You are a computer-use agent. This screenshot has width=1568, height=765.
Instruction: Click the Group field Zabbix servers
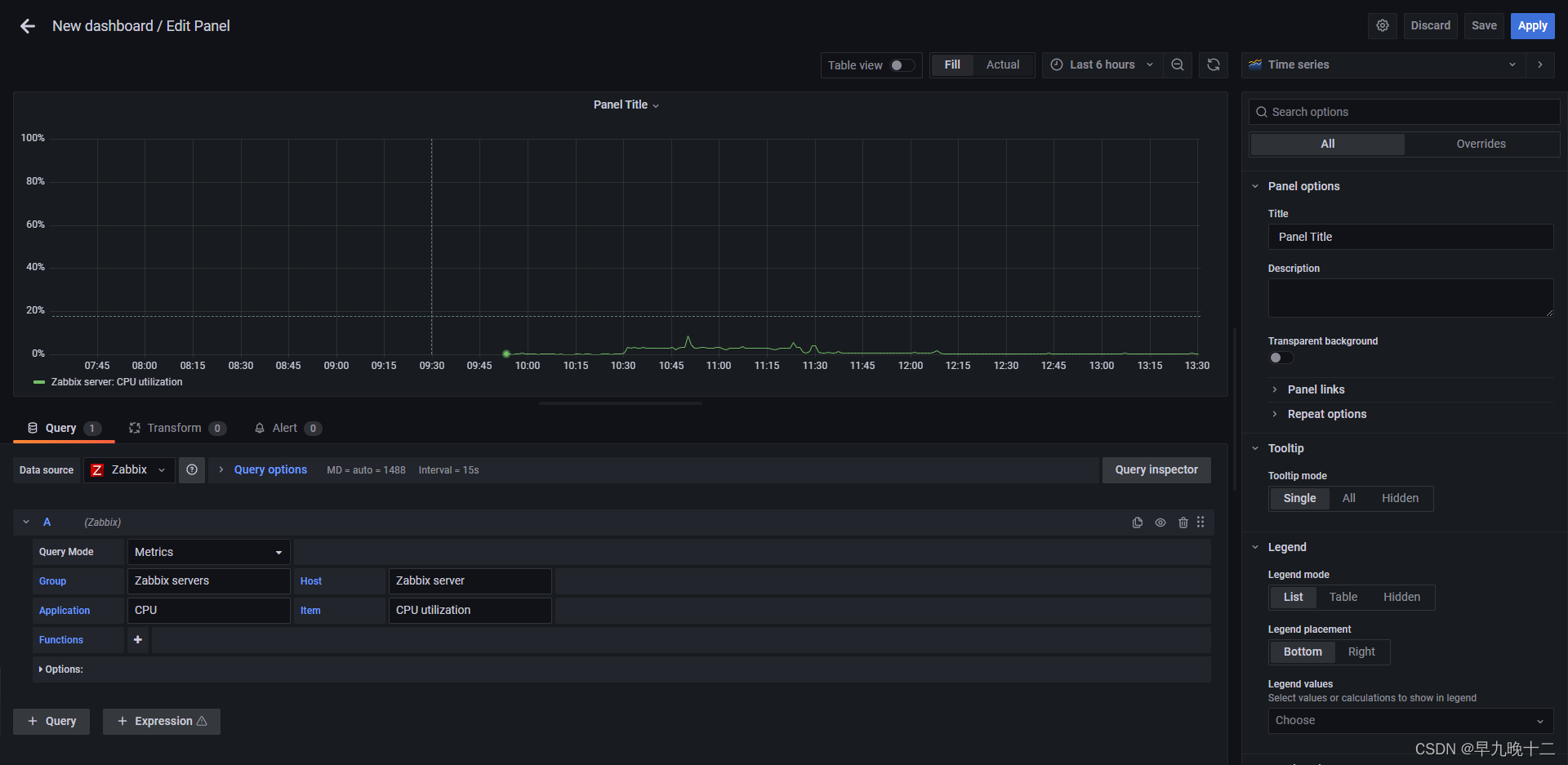208,580
